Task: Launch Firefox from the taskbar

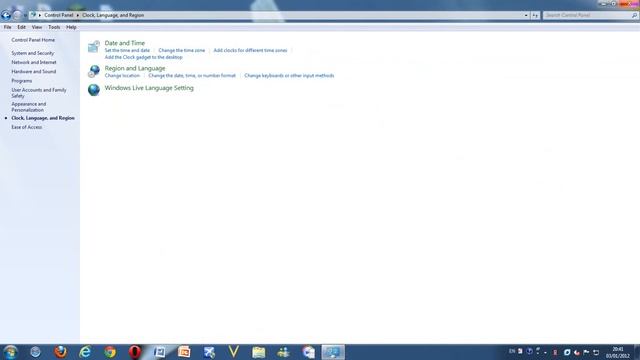Action: pyautogui.click(x=60, y=352)
